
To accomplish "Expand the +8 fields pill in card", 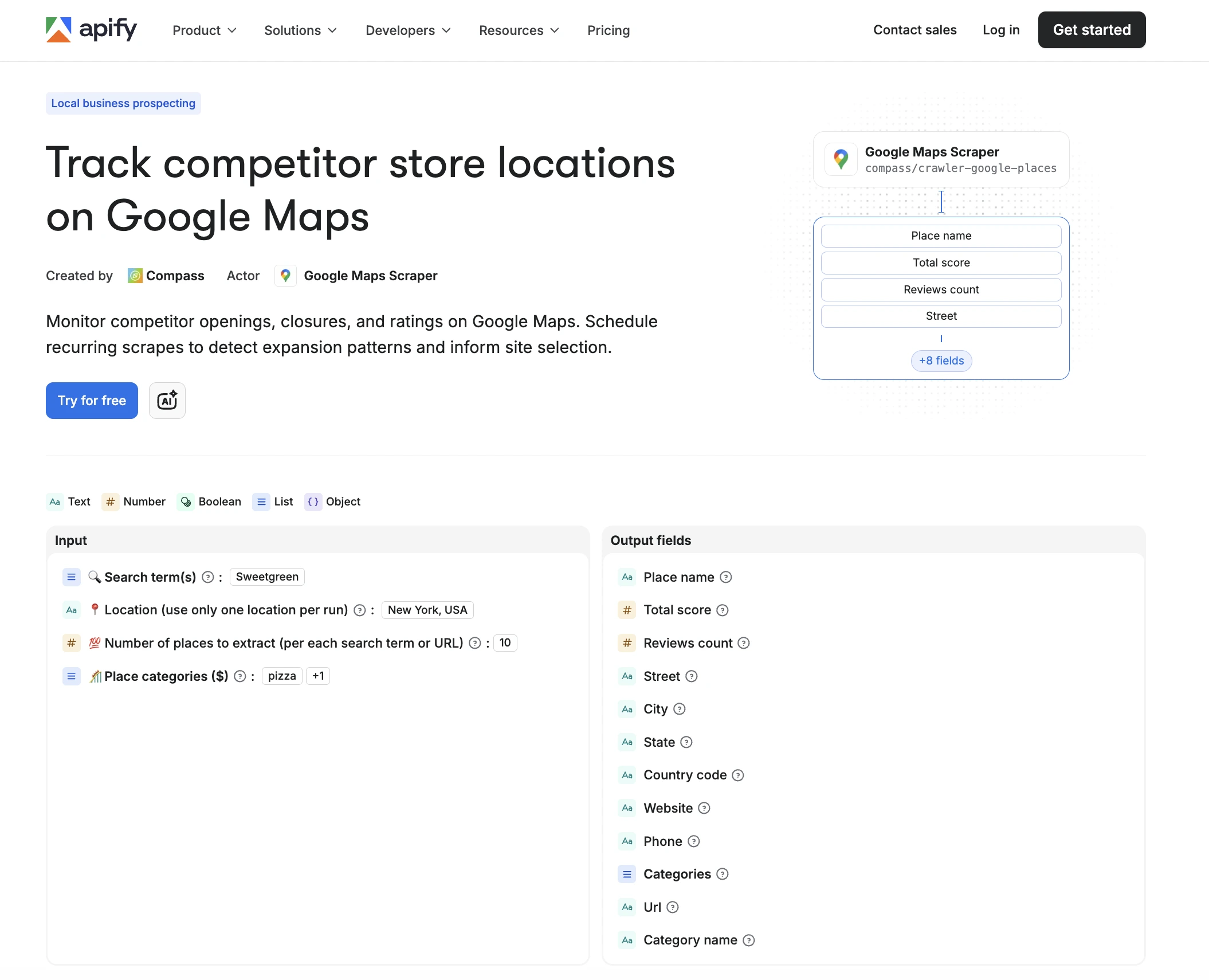I will click(941, 361).
